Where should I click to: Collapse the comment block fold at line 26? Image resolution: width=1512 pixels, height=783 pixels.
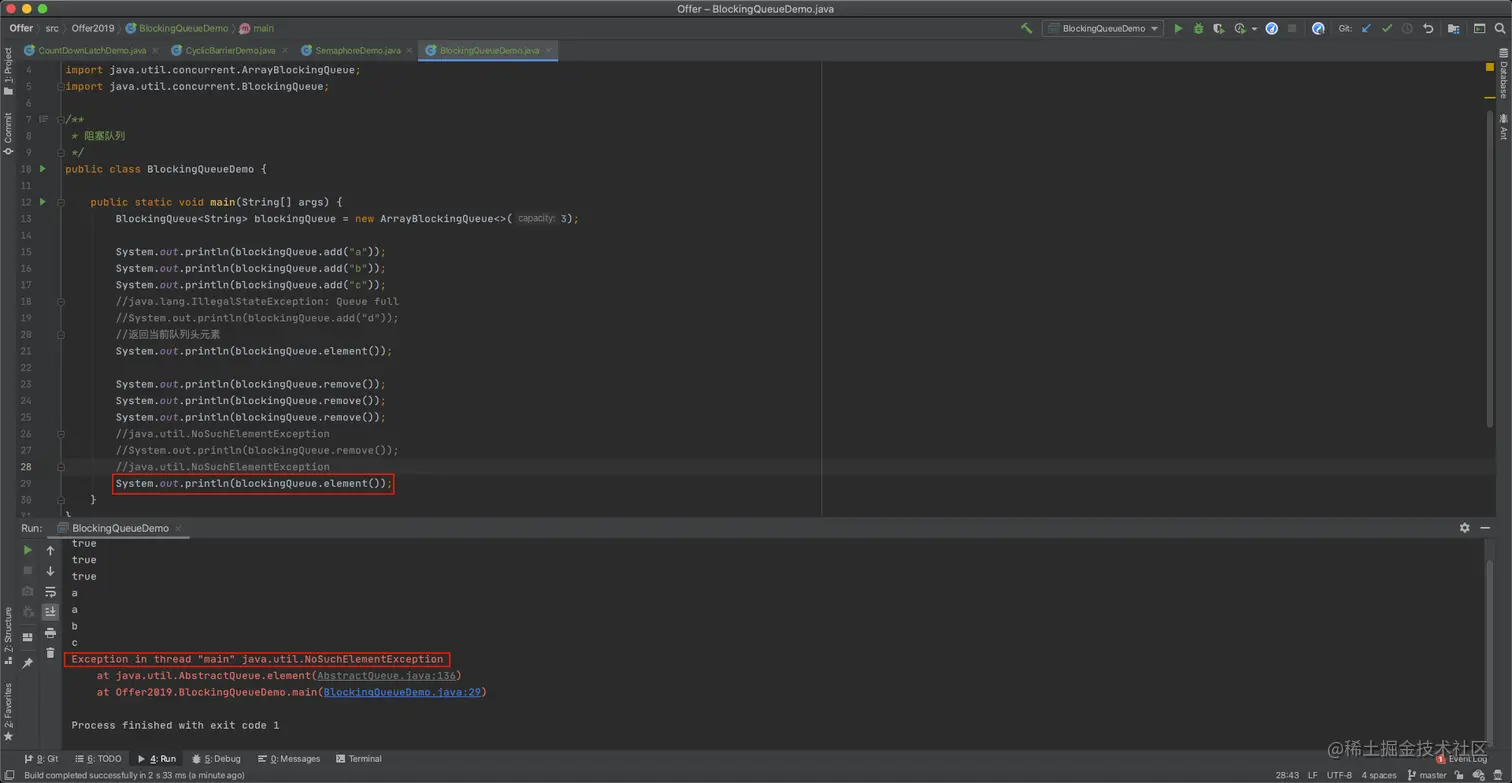(x=61, y=434)
